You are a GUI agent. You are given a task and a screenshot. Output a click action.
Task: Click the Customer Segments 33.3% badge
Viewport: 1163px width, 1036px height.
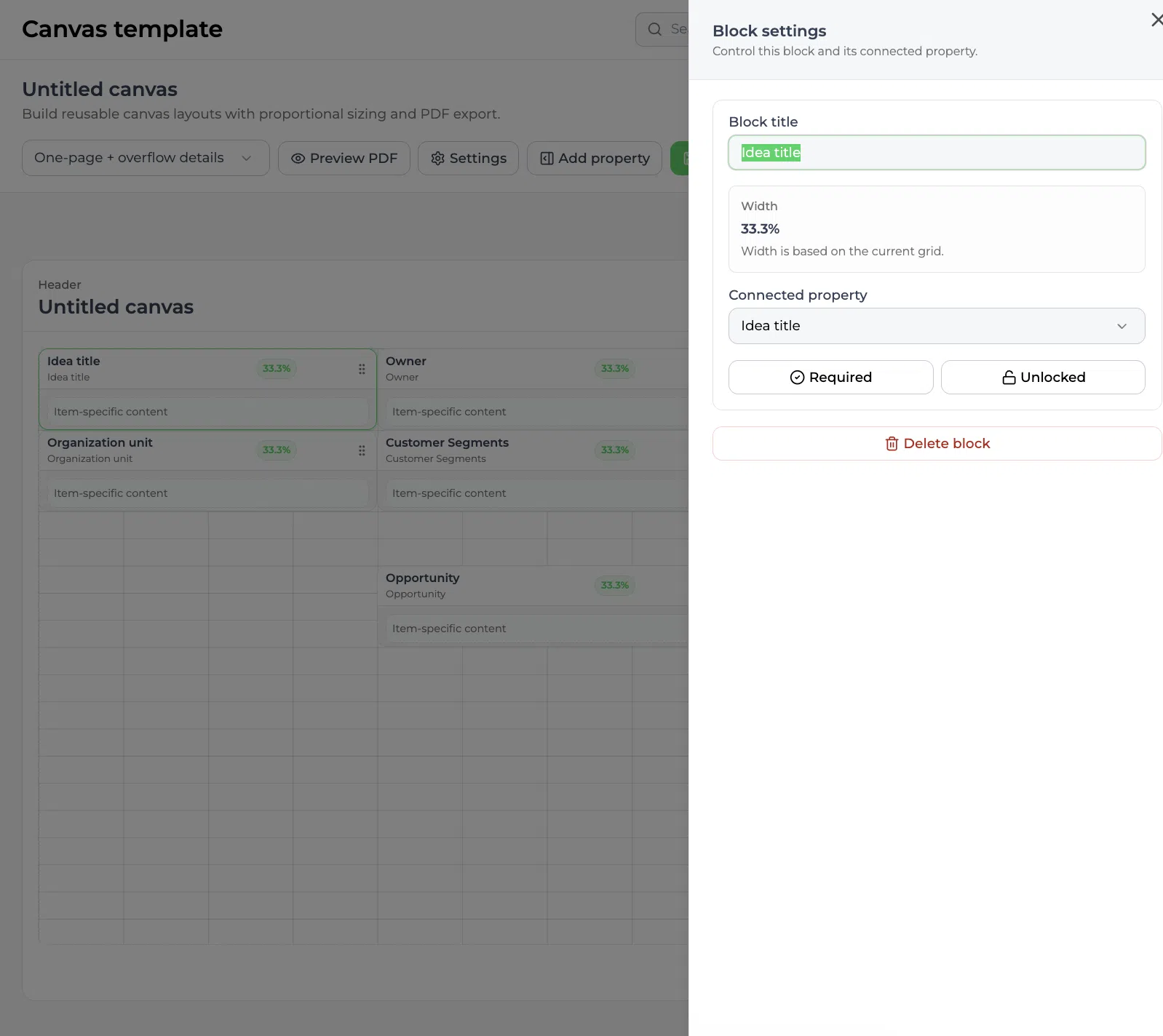coord(615,450)
